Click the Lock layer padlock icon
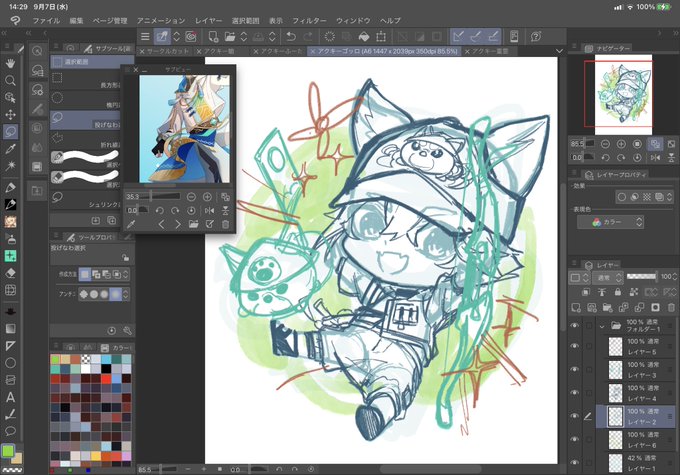Image resolution: width=680 pixels, height=475 pixels. point(618,292)
